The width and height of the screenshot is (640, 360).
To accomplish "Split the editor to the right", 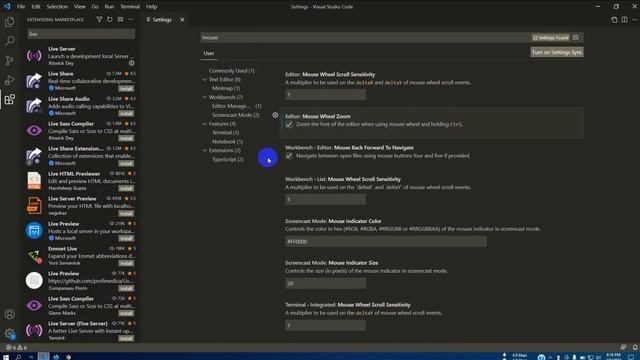I will click(624, 20).
